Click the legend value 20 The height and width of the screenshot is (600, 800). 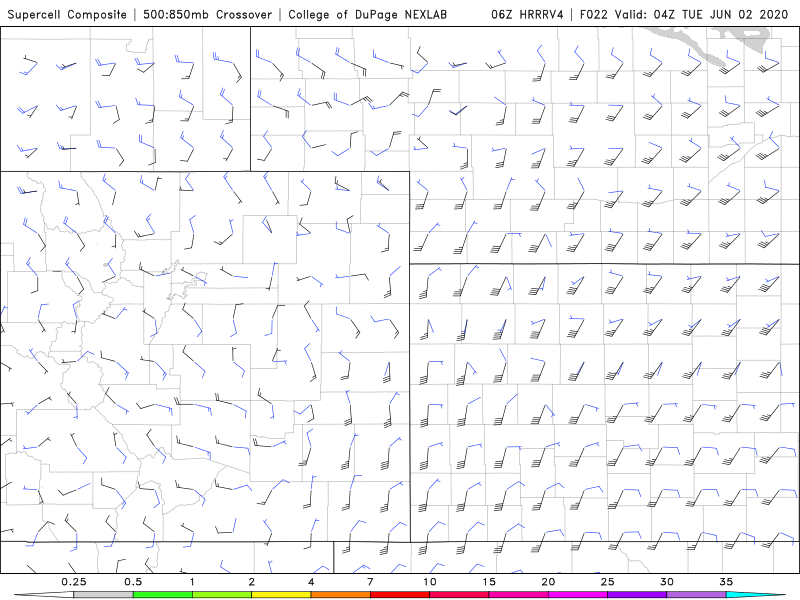(x=548, y=582)
